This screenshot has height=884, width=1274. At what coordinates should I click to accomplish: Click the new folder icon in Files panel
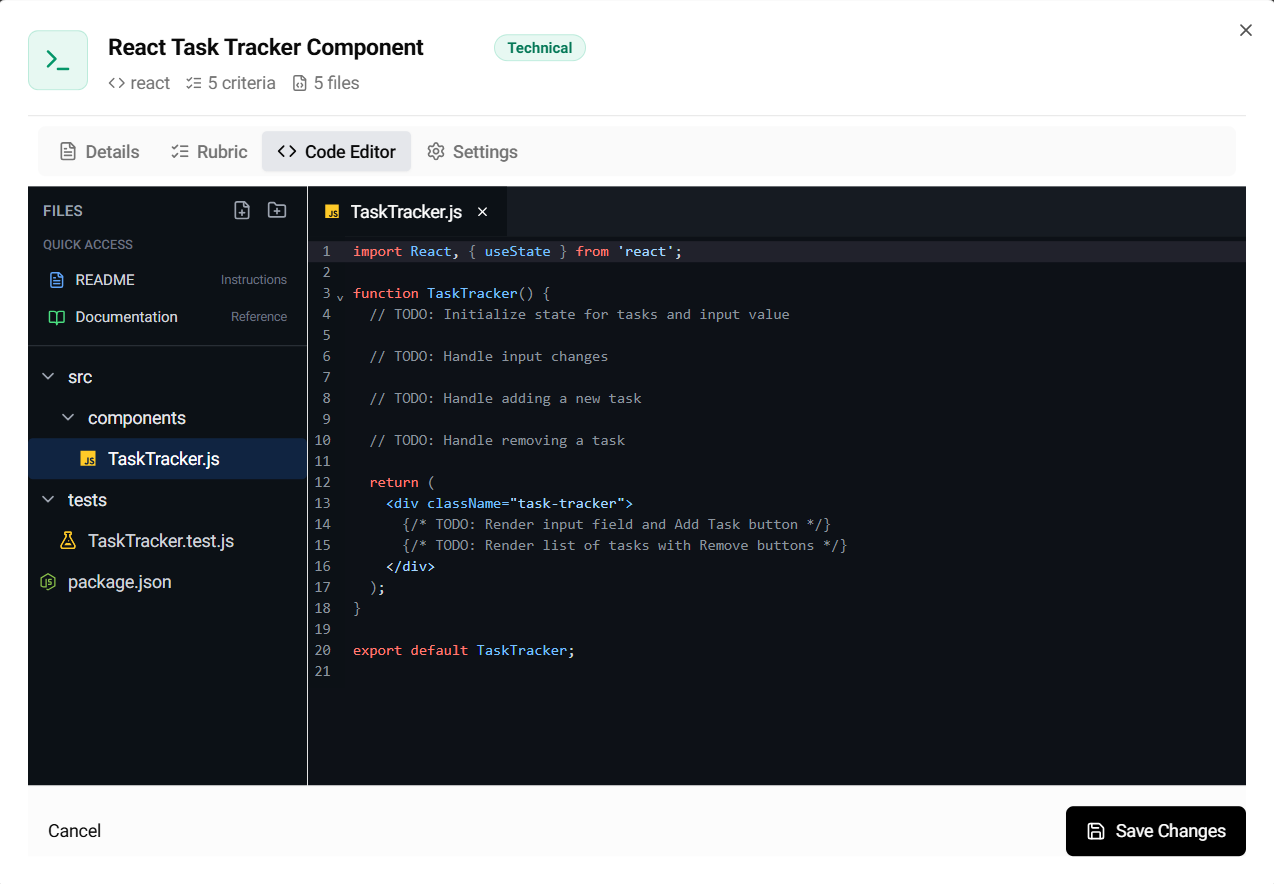pyautogui.click(x=277, y=210)
